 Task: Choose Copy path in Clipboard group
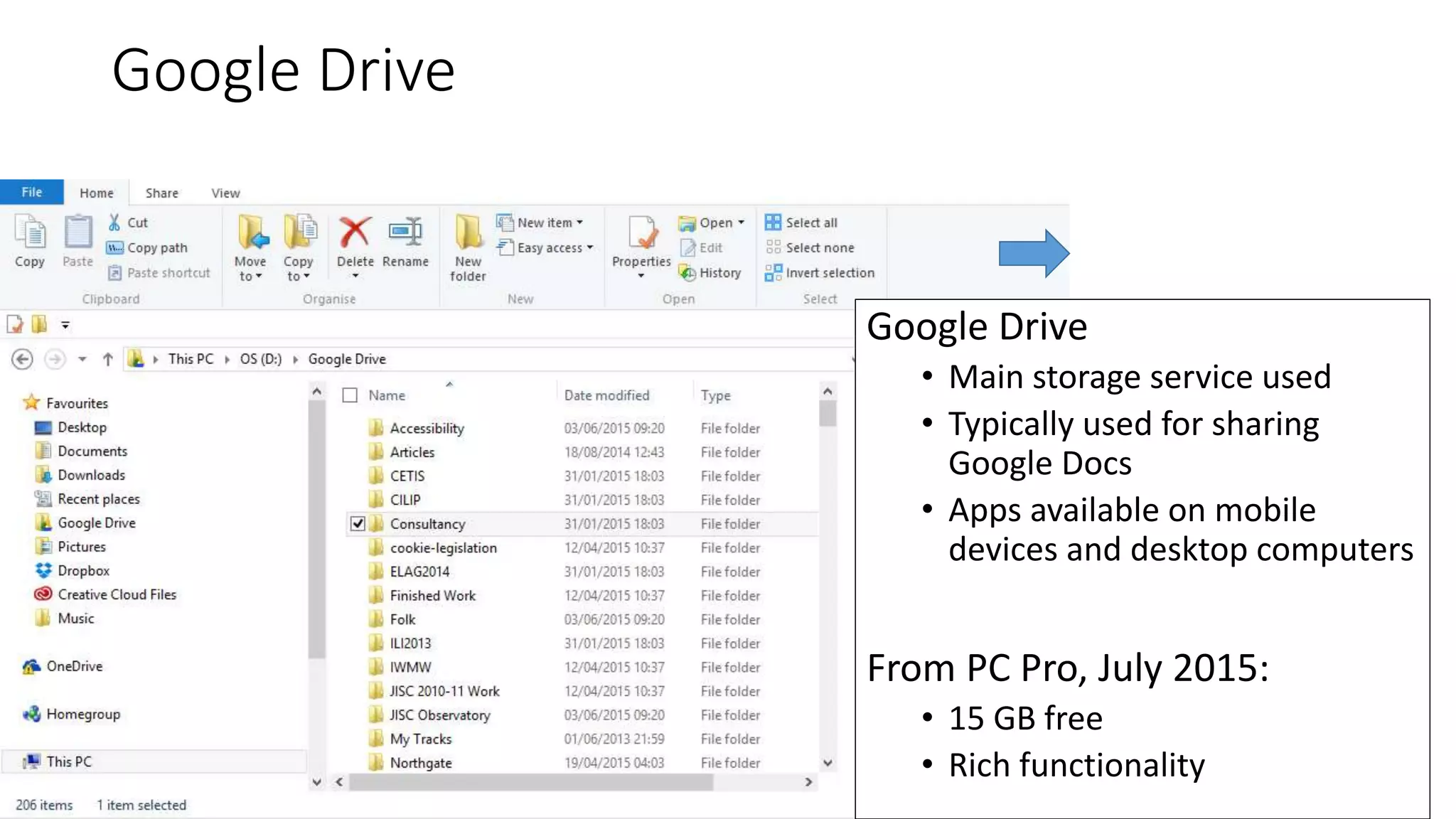click(x=147, y=247)
